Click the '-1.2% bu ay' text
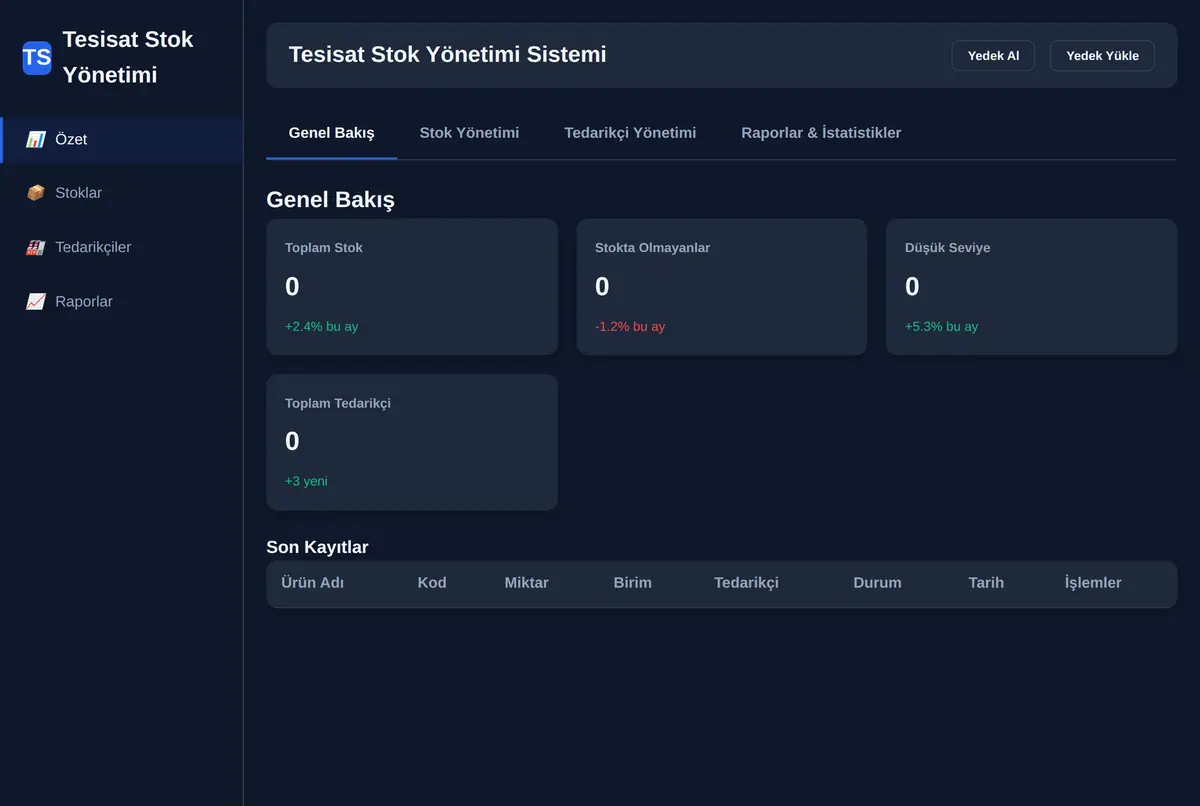Viewport: 1200px width, 806px height. (x=630, y=327)
